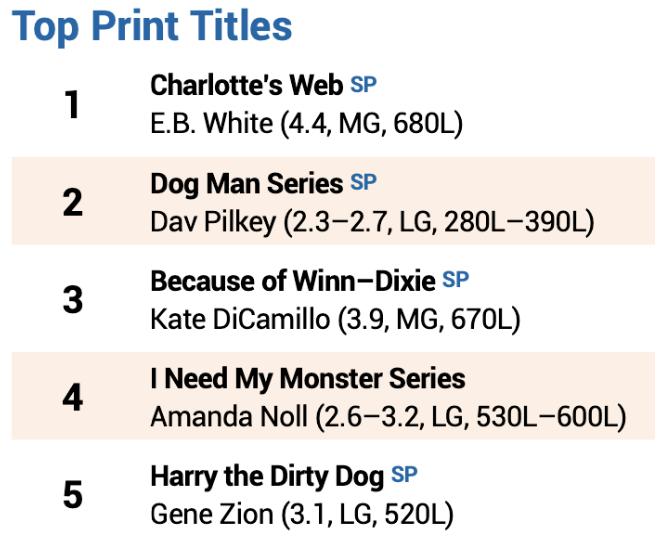Click the SP badge beside Charlotte's Web

click(363, 86)
